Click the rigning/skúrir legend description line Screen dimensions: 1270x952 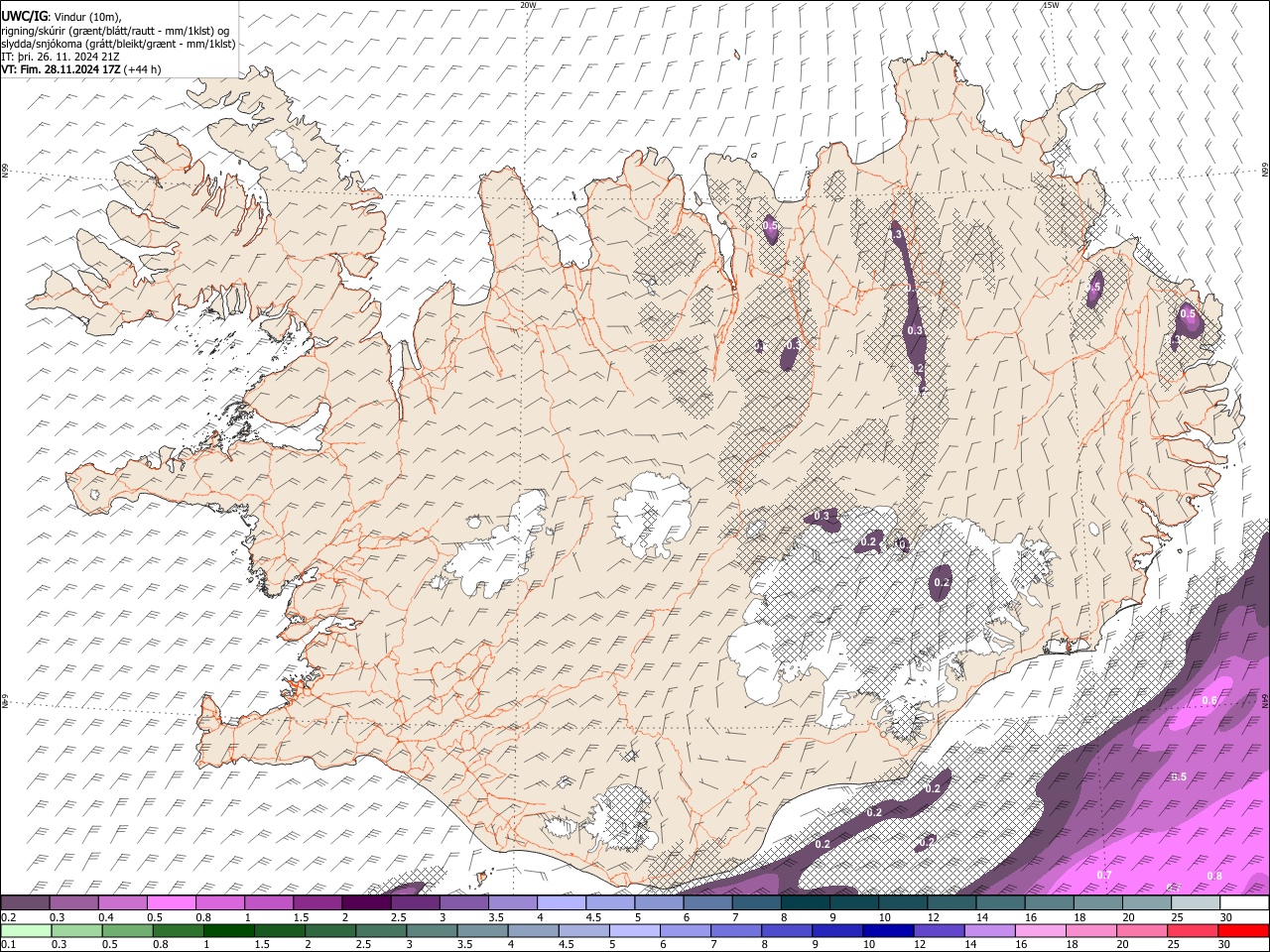point(115,31)
